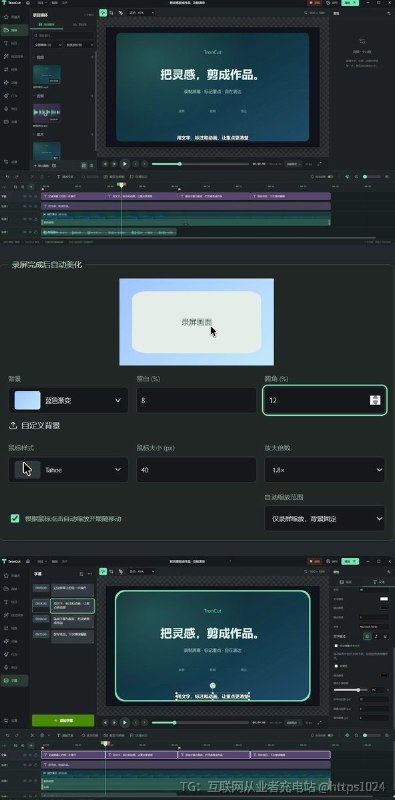Click the red record button in lower TronCut title bar
The height and width of the screenshot is (800, 395).
coord(314,561)
